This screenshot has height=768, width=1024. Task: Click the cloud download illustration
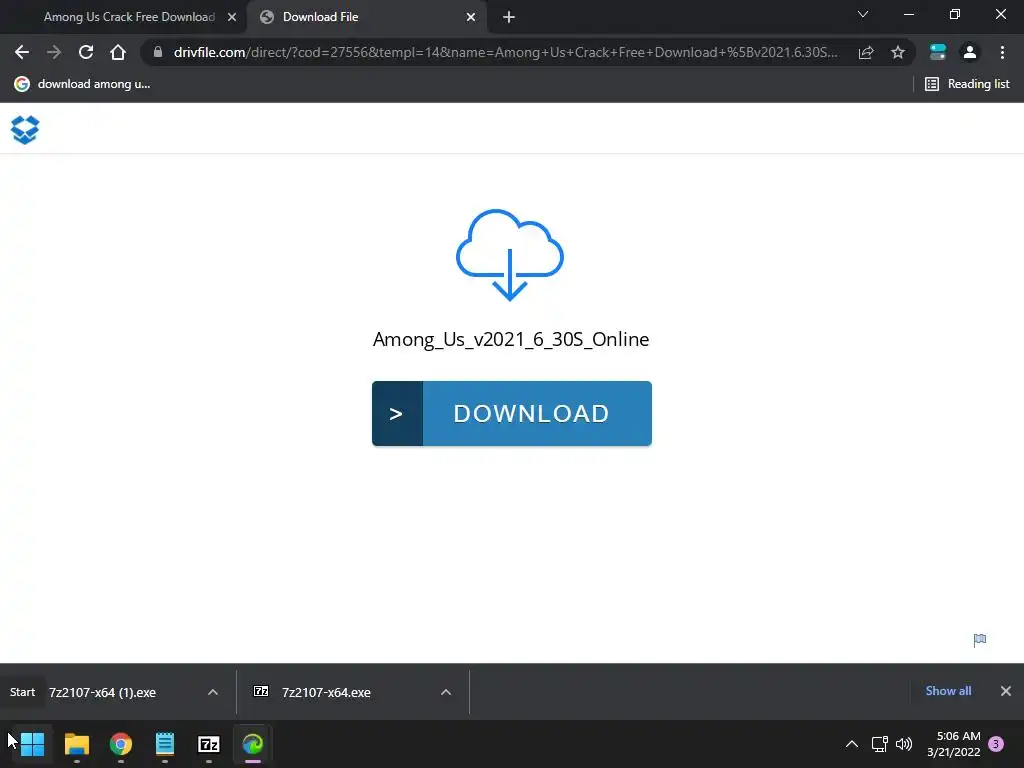509,255
